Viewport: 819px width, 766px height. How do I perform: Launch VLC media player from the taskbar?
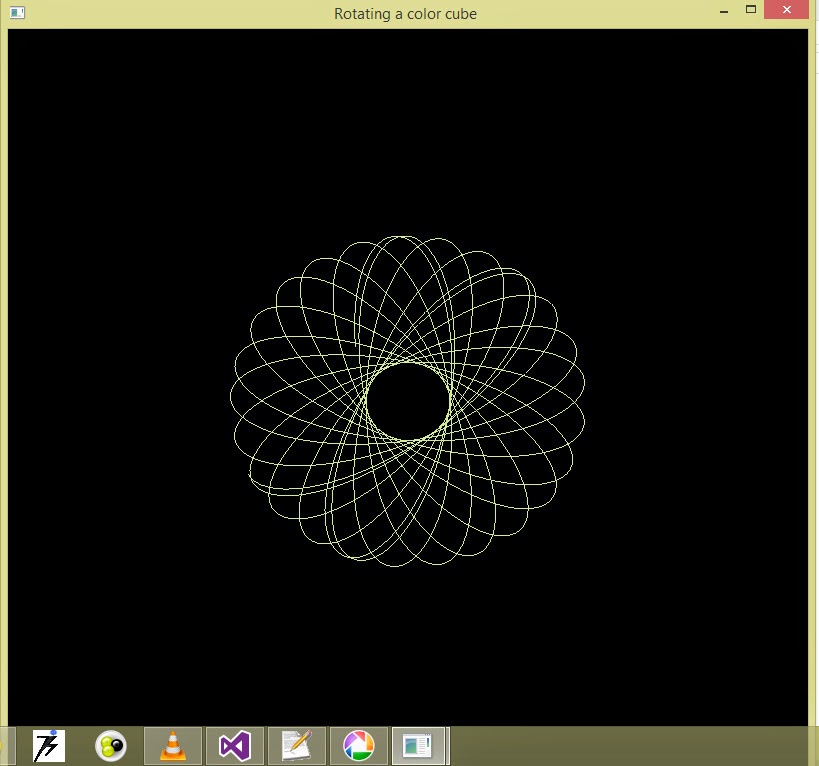click(172, 745)
